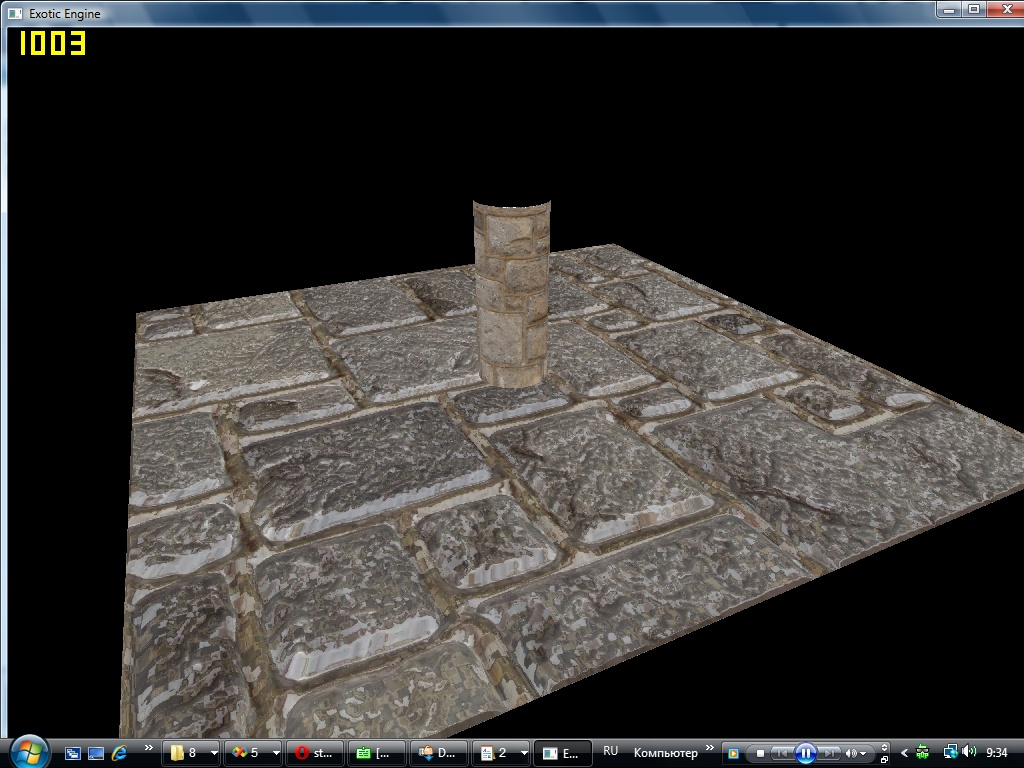Go to previous track in media player
Screen dimensions: 1024x768
click(x=782, y=753)
